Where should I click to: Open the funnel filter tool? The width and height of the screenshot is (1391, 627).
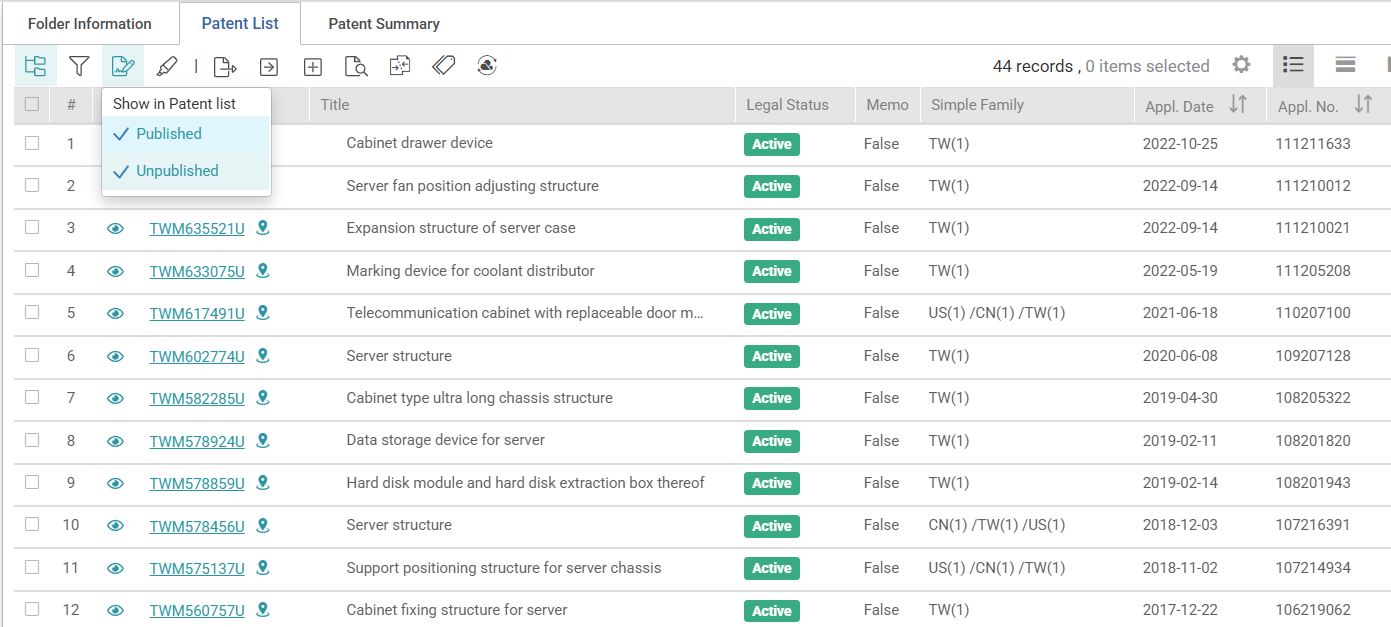tap(79, 66)
